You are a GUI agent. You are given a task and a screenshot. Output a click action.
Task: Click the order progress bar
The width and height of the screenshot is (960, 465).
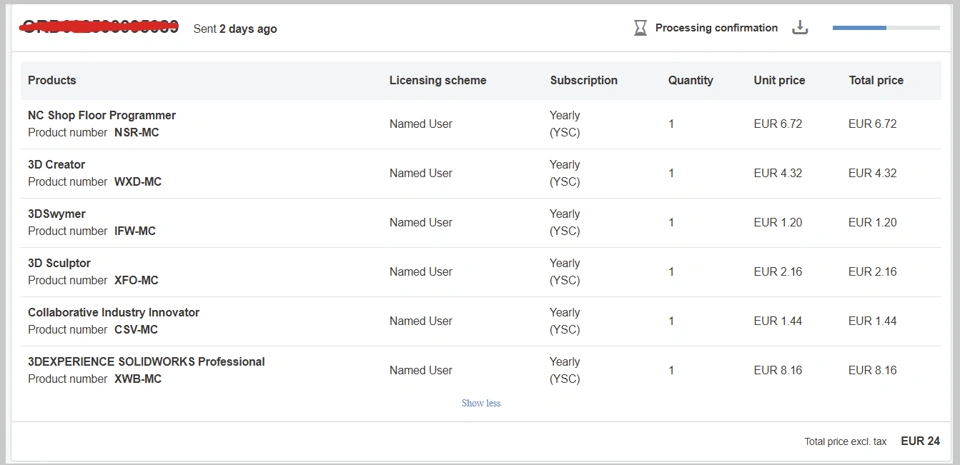885,28
